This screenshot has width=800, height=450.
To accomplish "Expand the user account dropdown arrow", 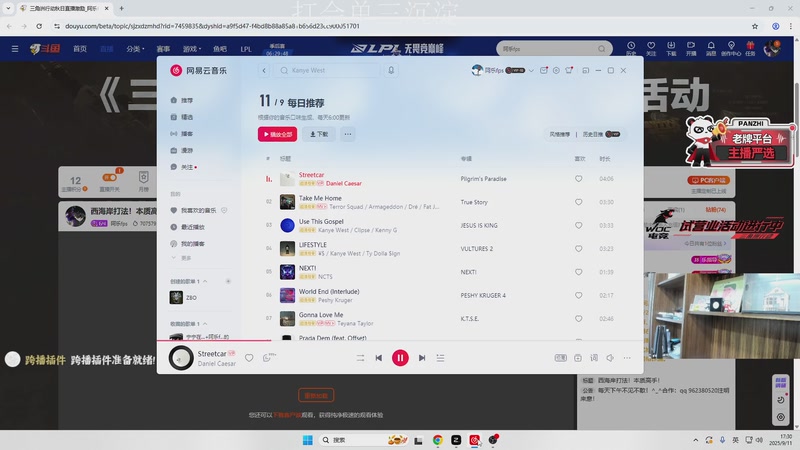I will [x=531, y=70].
